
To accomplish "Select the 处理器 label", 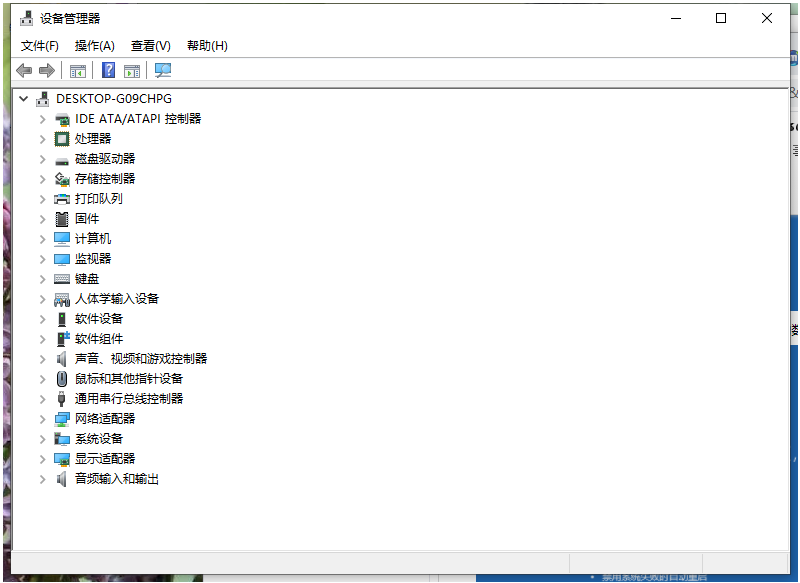I will [x=93, y=139].
